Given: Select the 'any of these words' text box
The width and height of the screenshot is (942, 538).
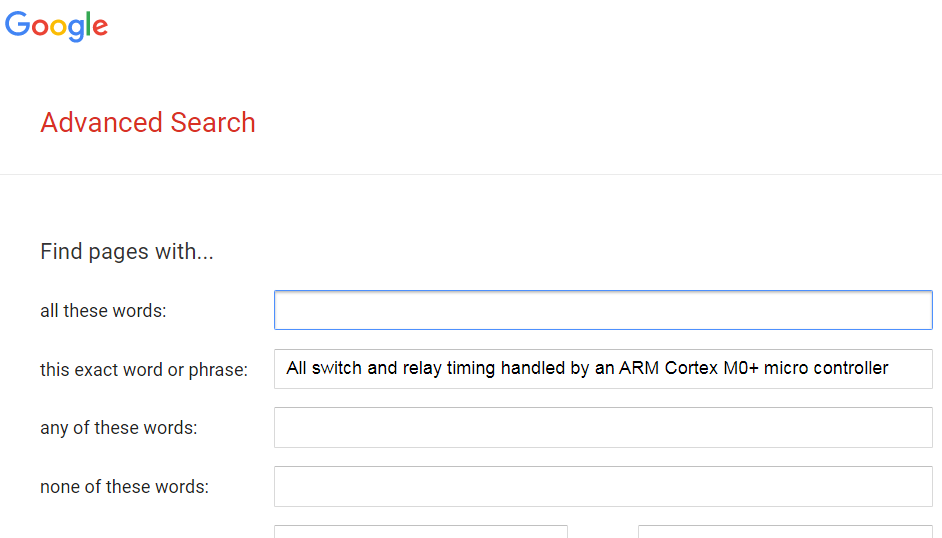Looking at the screenshot, I should [603, 428].
